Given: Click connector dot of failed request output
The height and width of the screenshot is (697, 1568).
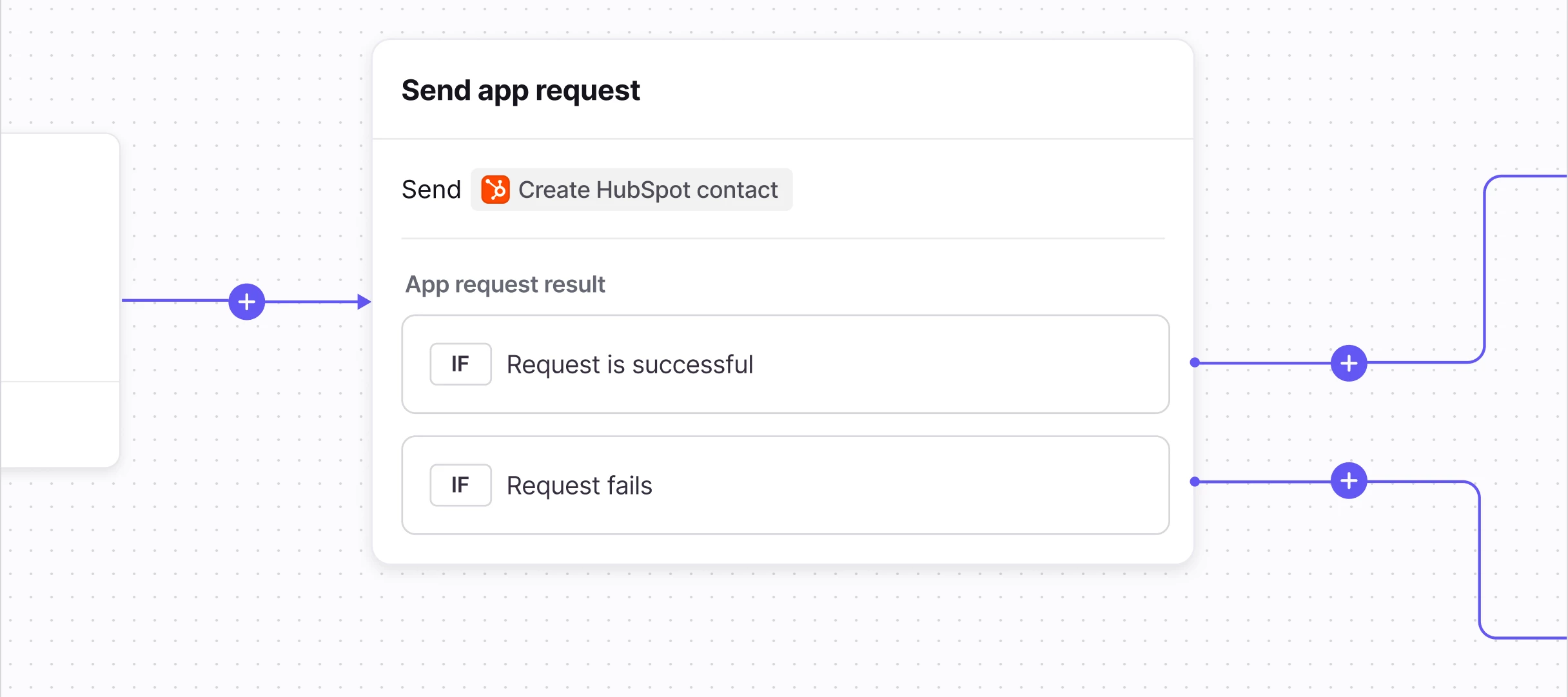Looking at the screenshot, I should point(1195,482).
